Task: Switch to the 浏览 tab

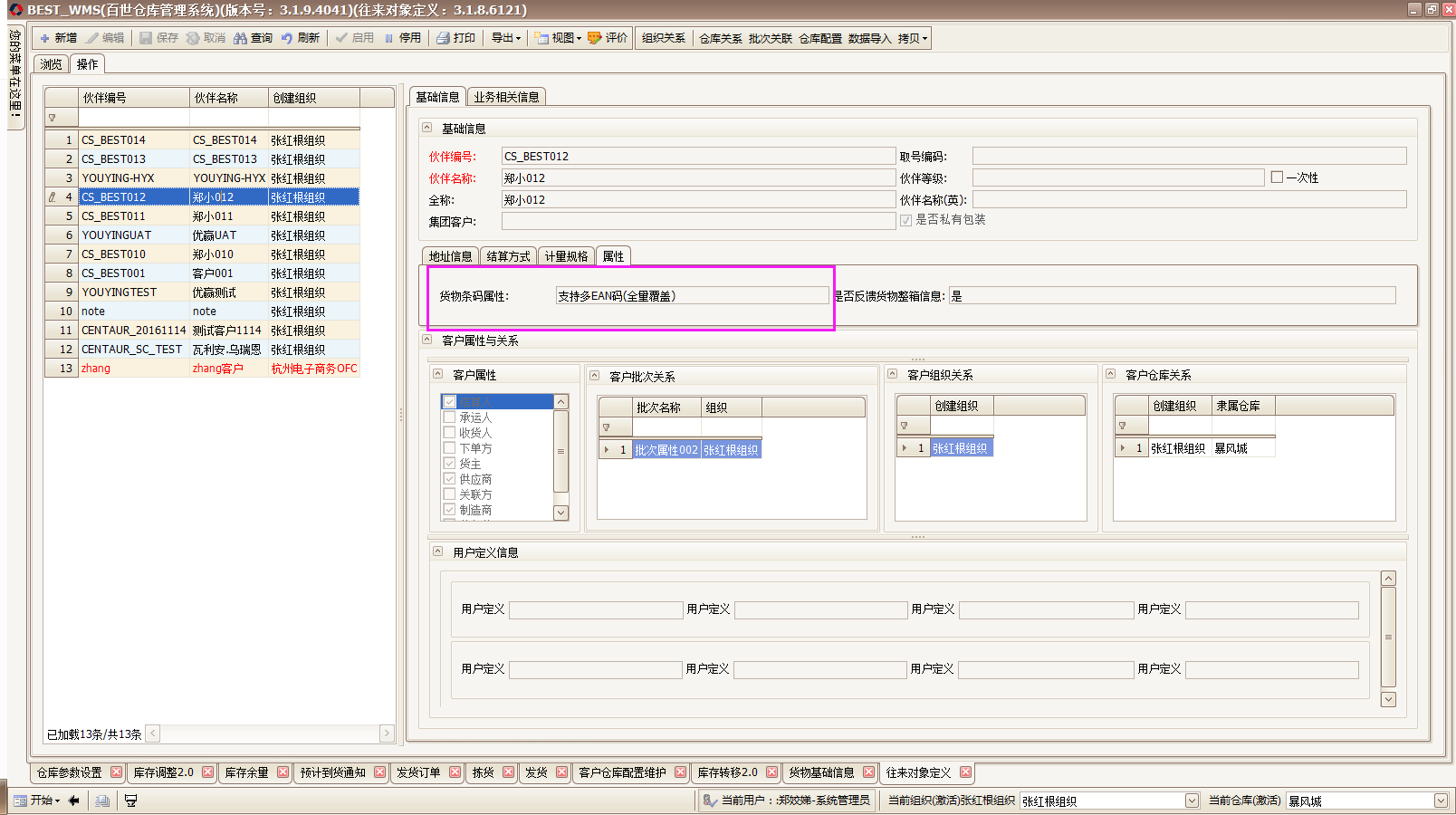Action: tap(52, 64)
